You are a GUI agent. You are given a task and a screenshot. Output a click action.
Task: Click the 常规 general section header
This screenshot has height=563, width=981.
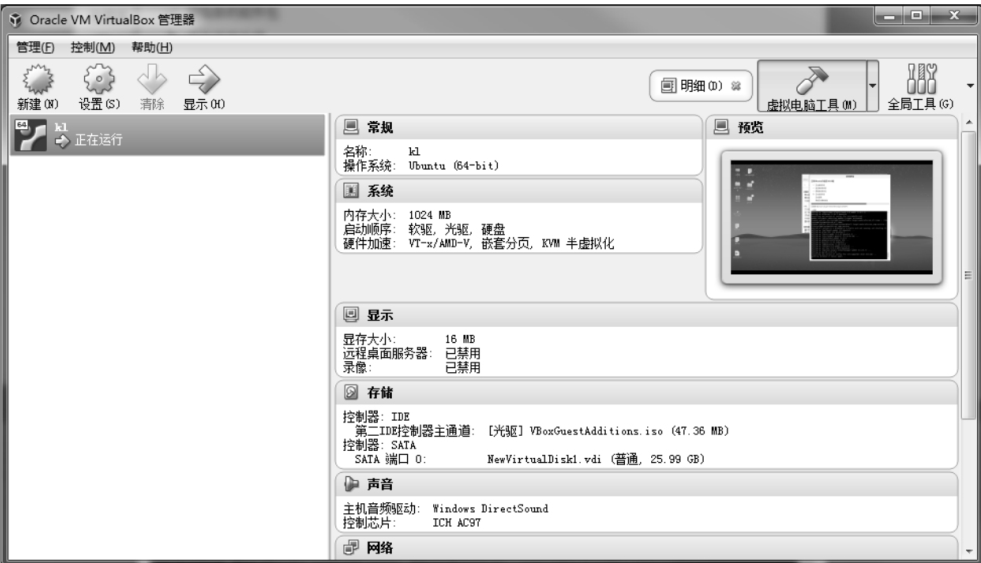(x=519, y=127)
